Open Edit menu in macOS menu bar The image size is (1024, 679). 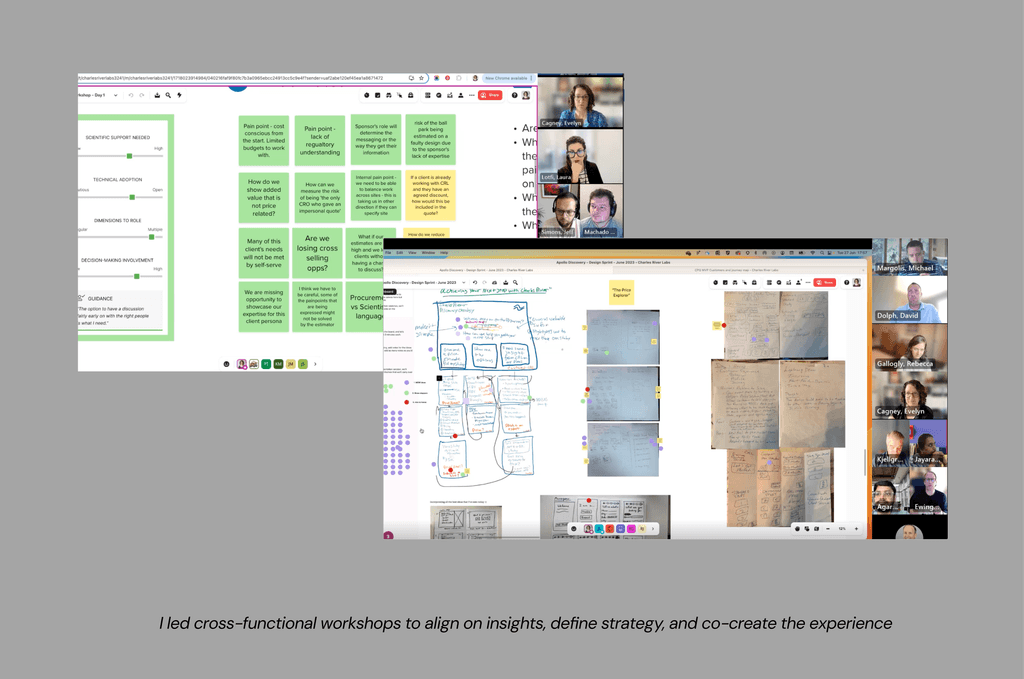[x=400, y=253]
